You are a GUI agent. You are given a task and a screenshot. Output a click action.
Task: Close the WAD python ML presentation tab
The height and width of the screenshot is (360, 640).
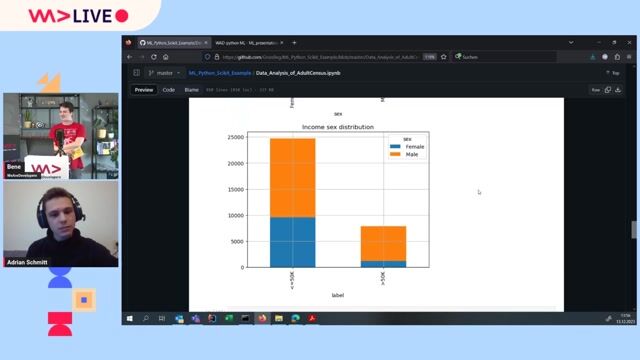click(x=282, y=42)
